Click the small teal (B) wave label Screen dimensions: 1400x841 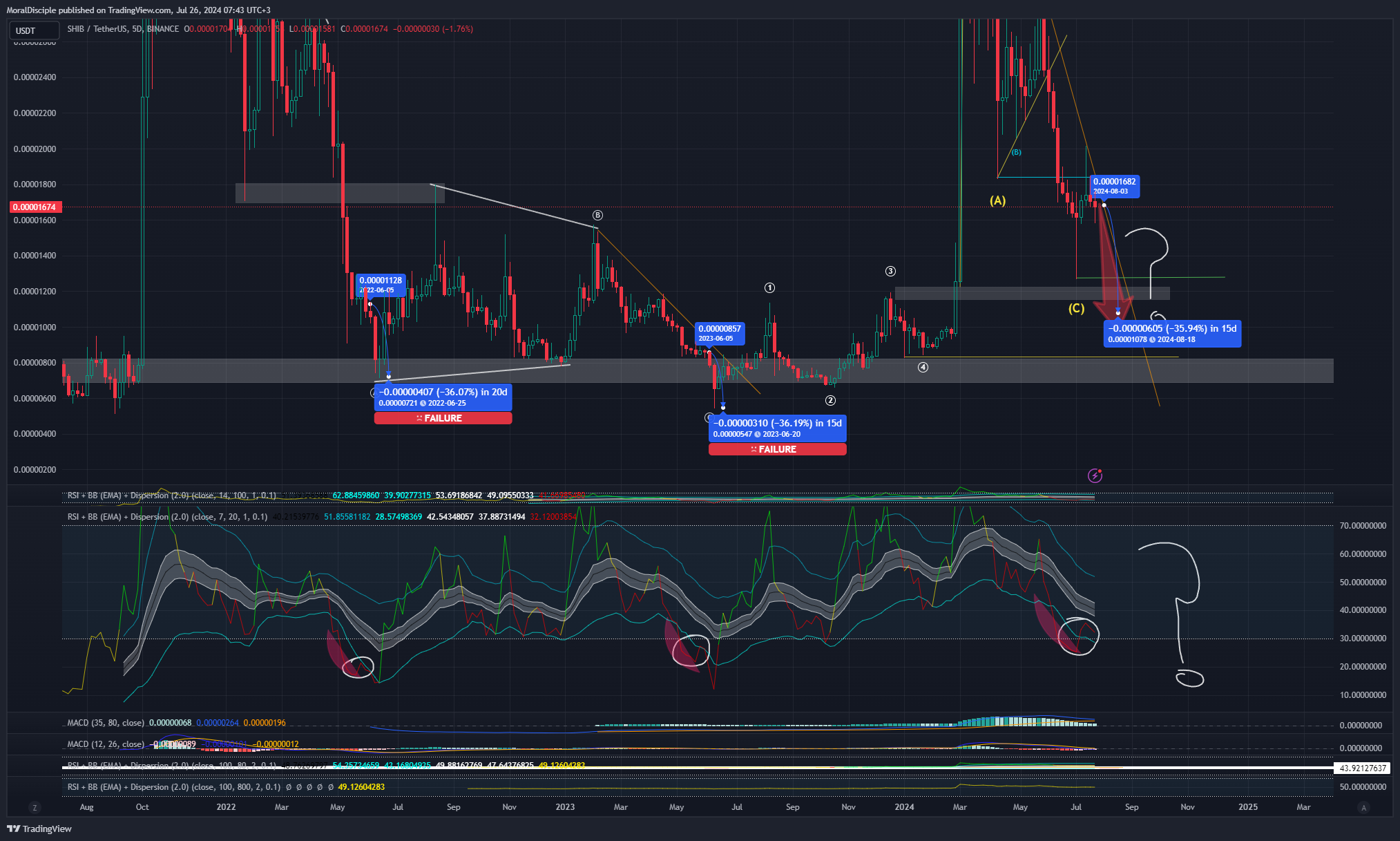(1016, 152)
